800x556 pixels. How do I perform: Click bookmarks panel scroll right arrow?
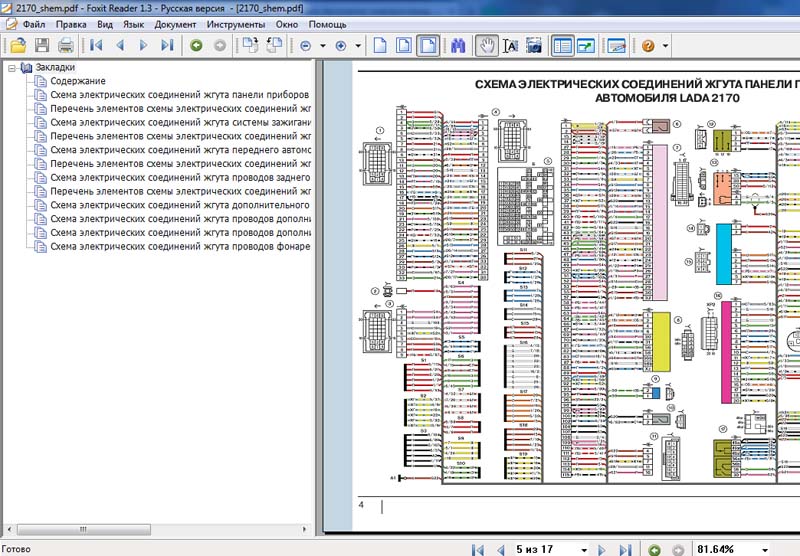click(x=305, y=529)
